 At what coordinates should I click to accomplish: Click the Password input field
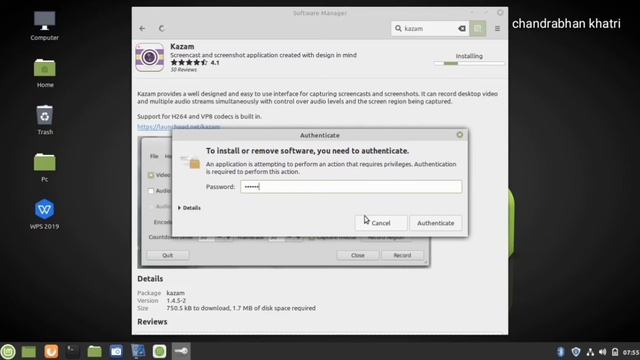pyautogui.click(x=351, y=187)
